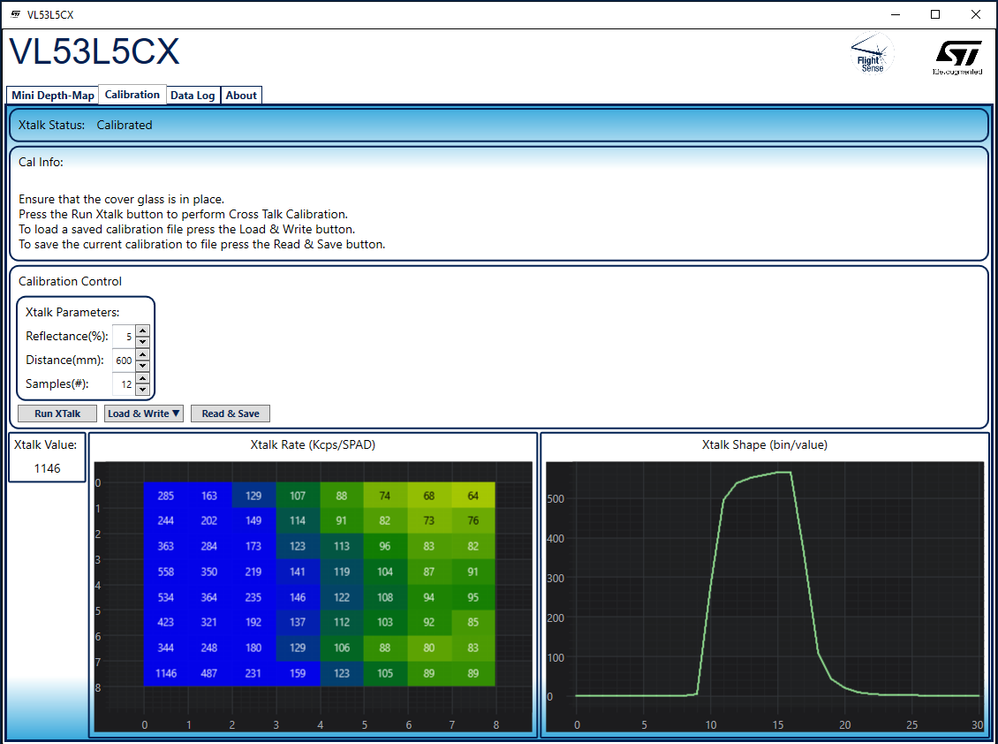Image resolution: width=998 pixels, height=744 pixels.
Task: Click heatmap cell showing 68
Action: click(x=429, y=496)
